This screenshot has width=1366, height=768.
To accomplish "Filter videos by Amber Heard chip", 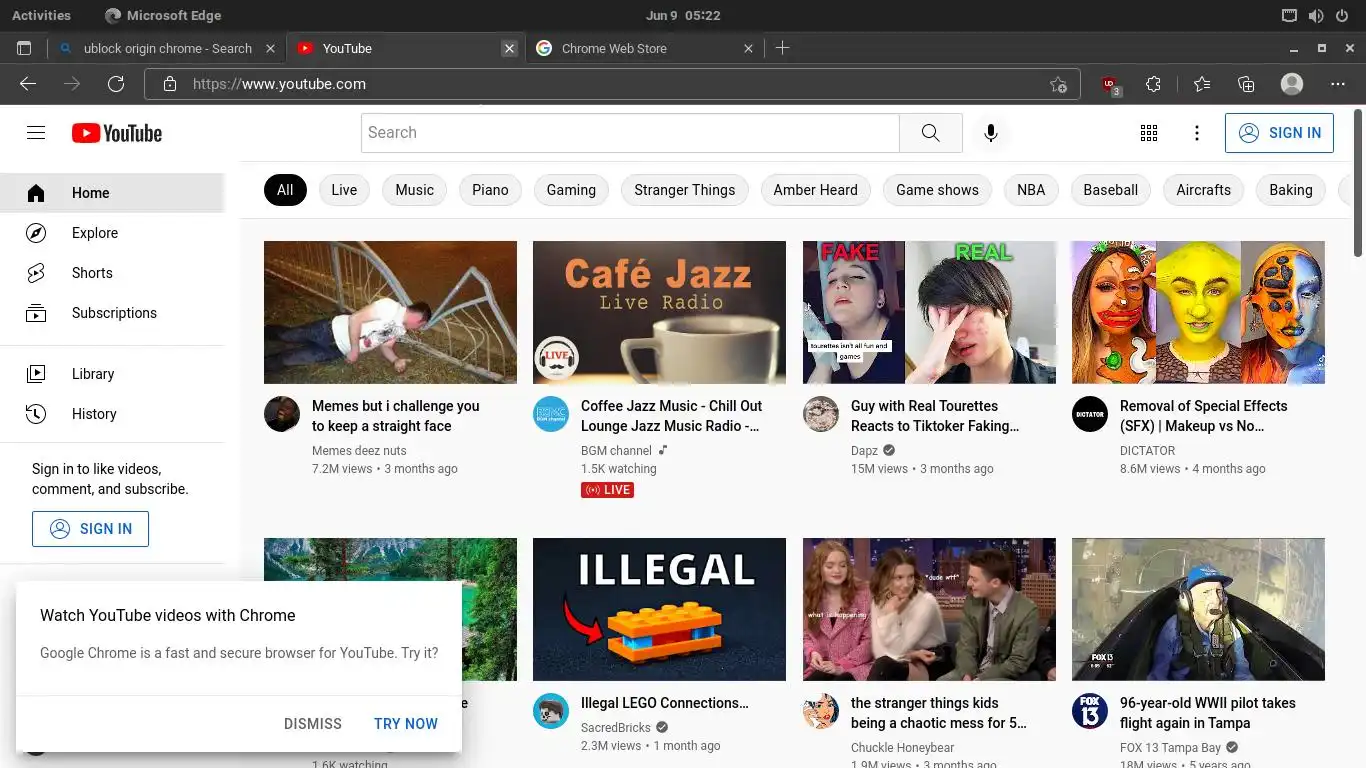I will 815,190.
